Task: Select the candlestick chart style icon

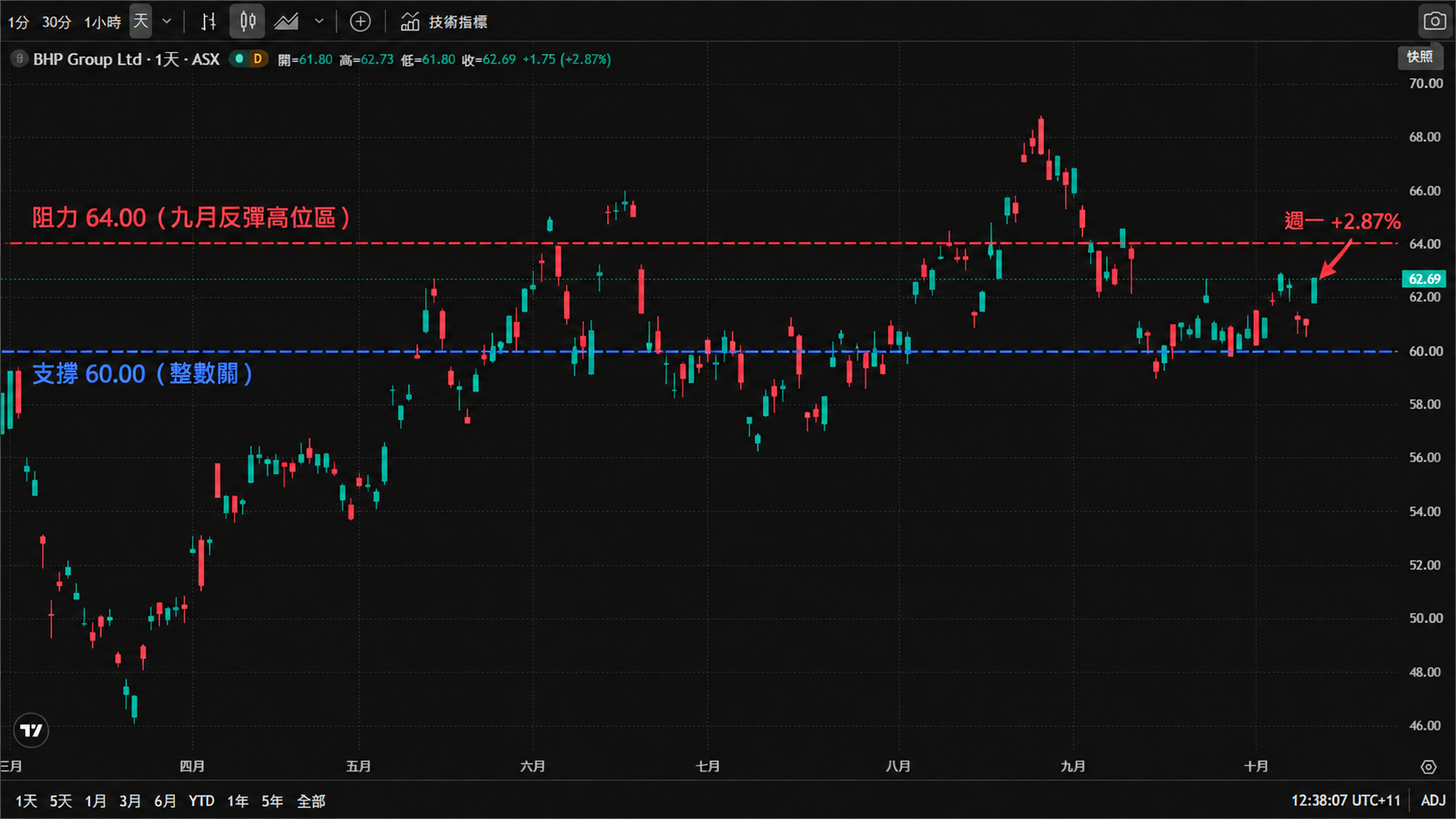Action: [247, 21]
